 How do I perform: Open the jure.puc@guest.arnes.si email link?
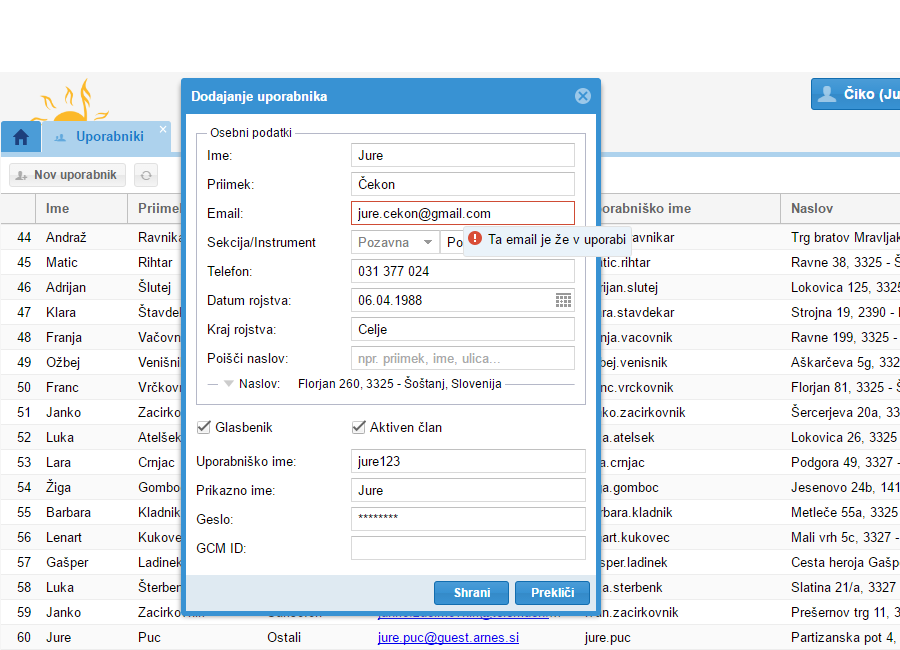click(448, 637)
